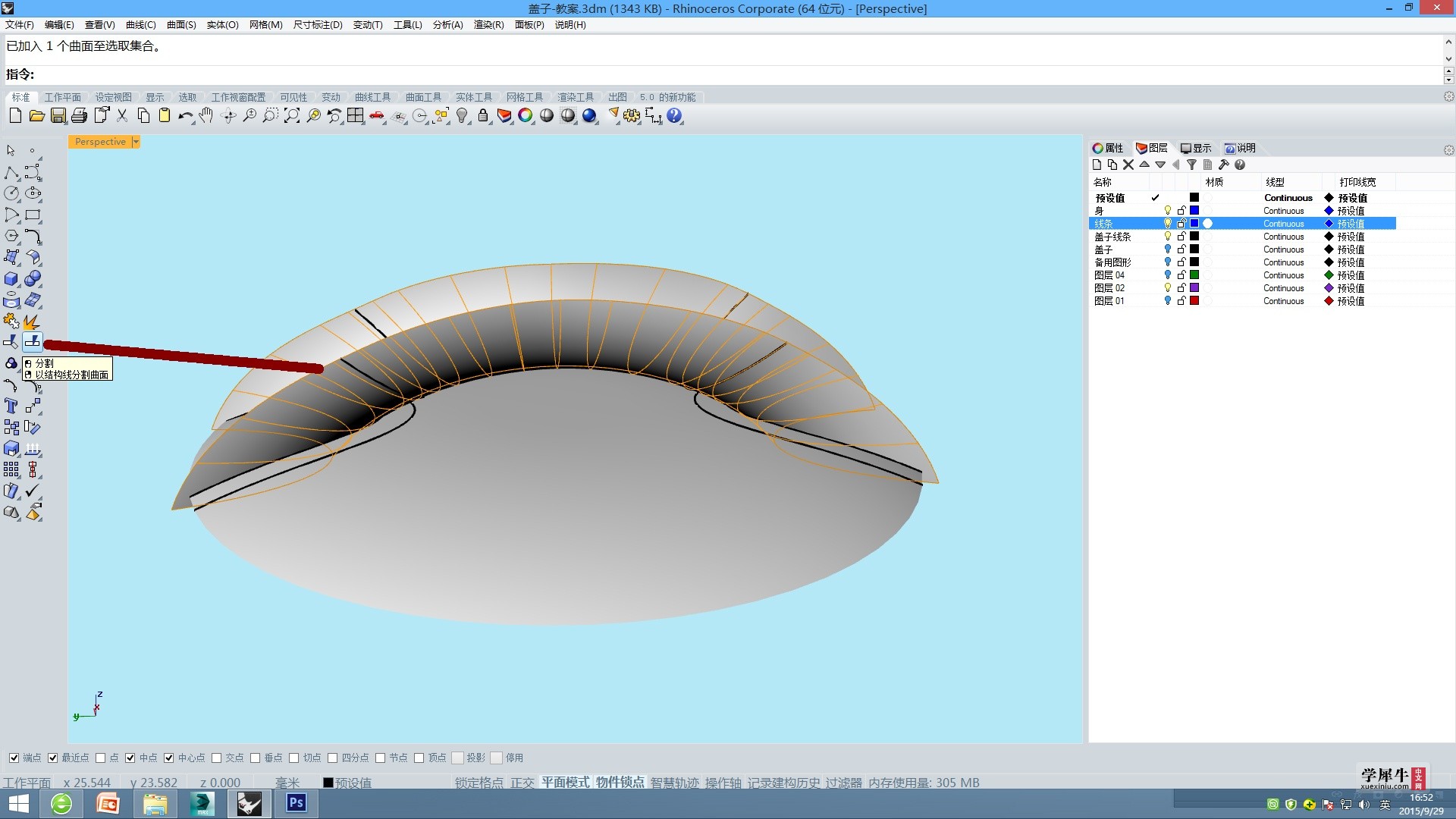Open the 文件(F) menu
The width and height of the screenshot is (1456, 819).
[20, 25]
